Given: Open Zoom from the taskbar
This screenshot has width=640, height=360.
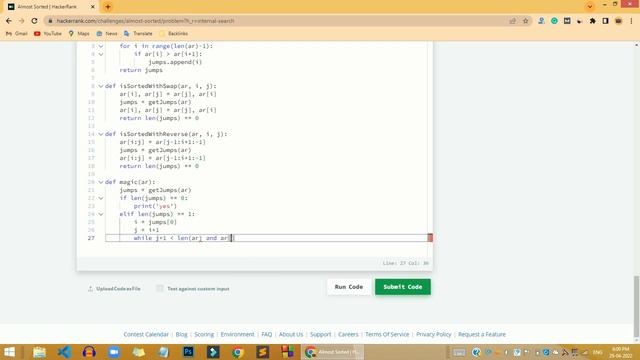Looking at the screenshot, I should tap(114, 352).
